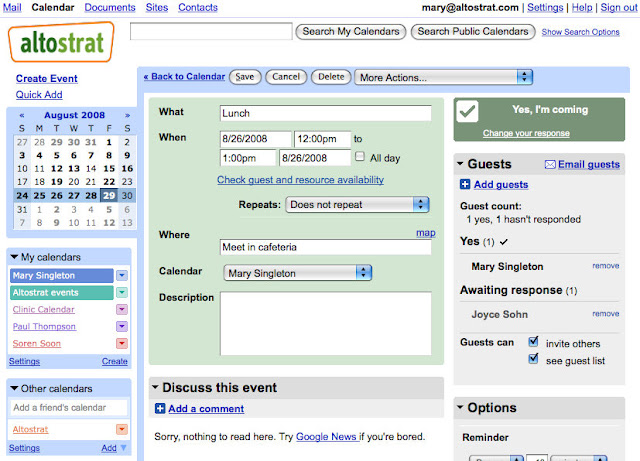Toggle the All day checkbox
The image size is (640, 461).
pyautogui.click(x=360, y=156)
